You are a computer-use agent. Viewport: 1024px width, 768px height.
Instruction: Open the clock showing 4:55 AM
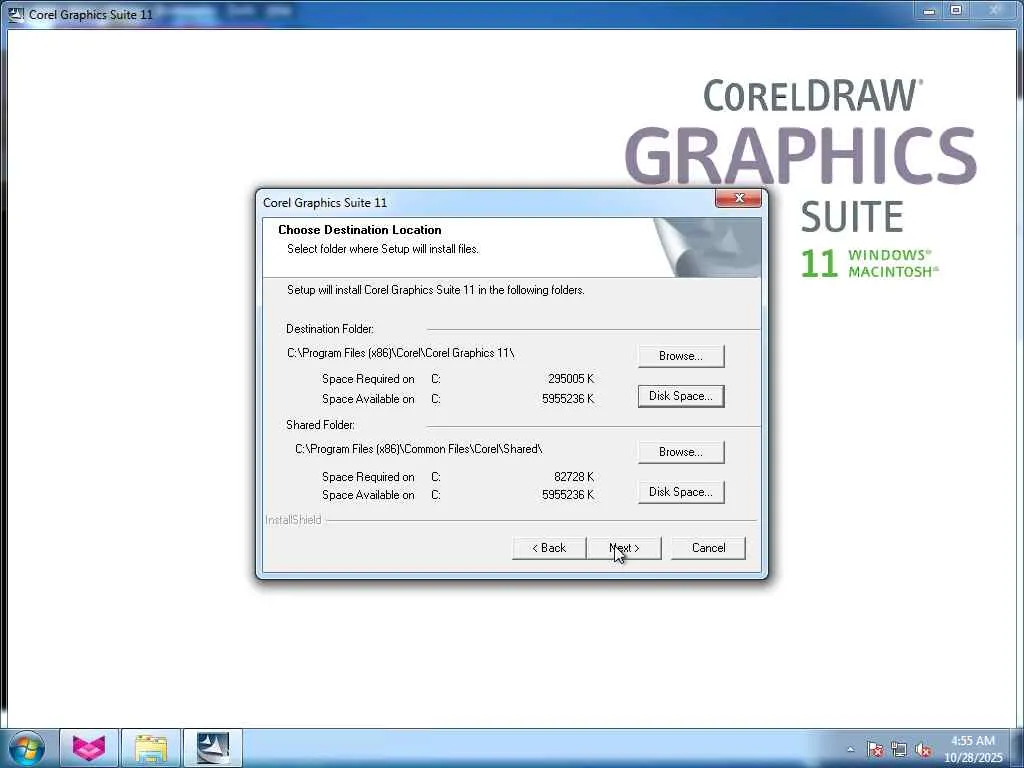coord(973,749)
